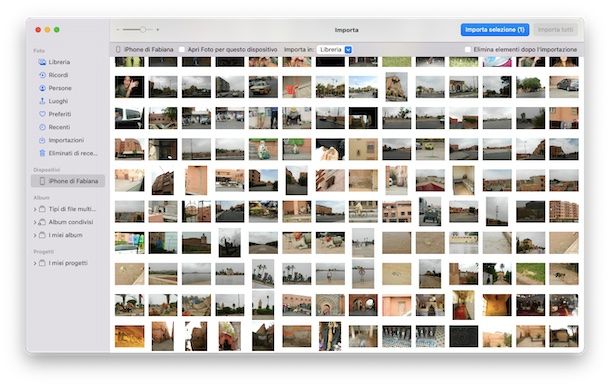
Task: Expand I miei album disclosure chevron
Action: (35, 235)
